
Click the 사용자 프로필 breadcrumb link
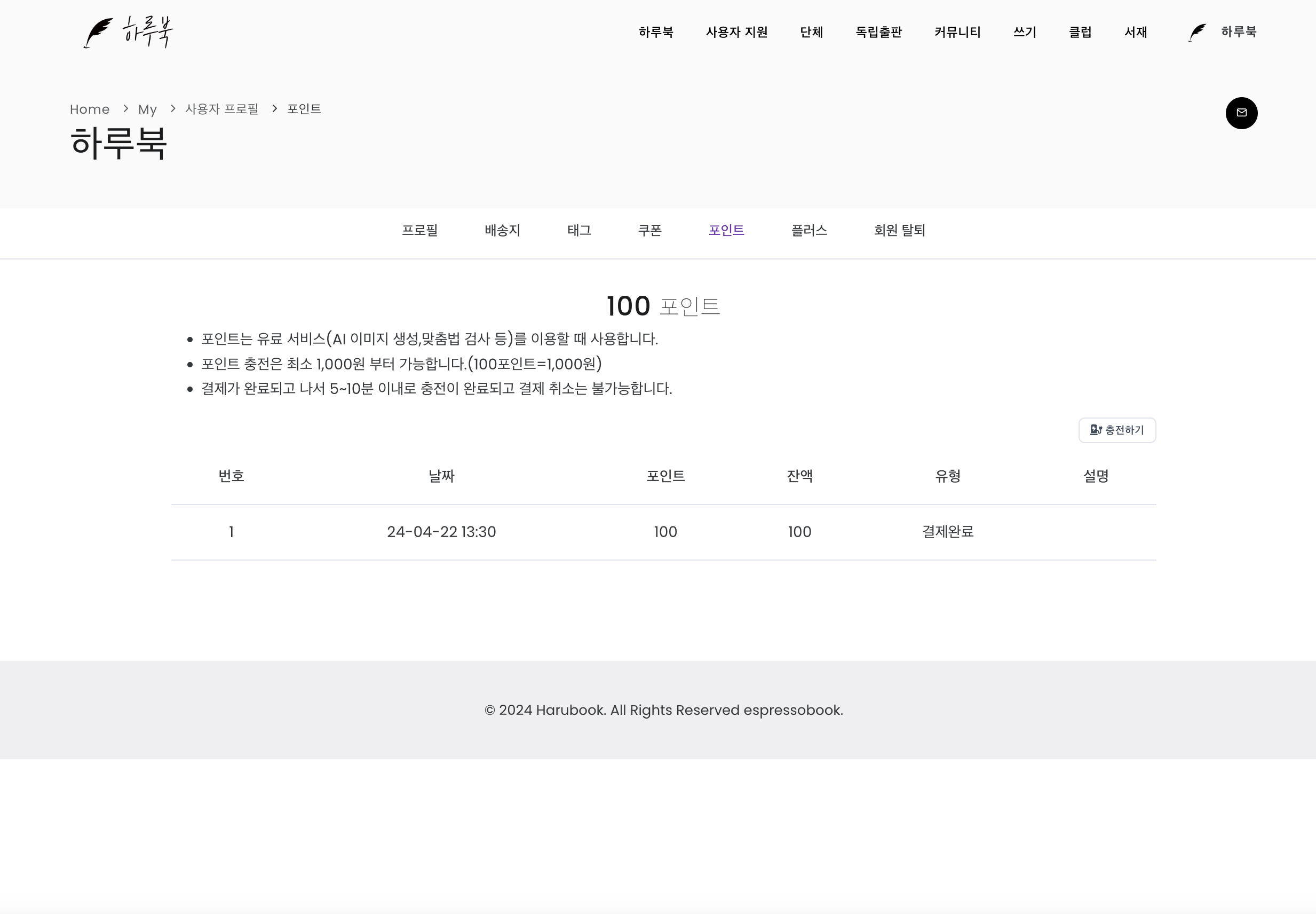tap(221, 109)
